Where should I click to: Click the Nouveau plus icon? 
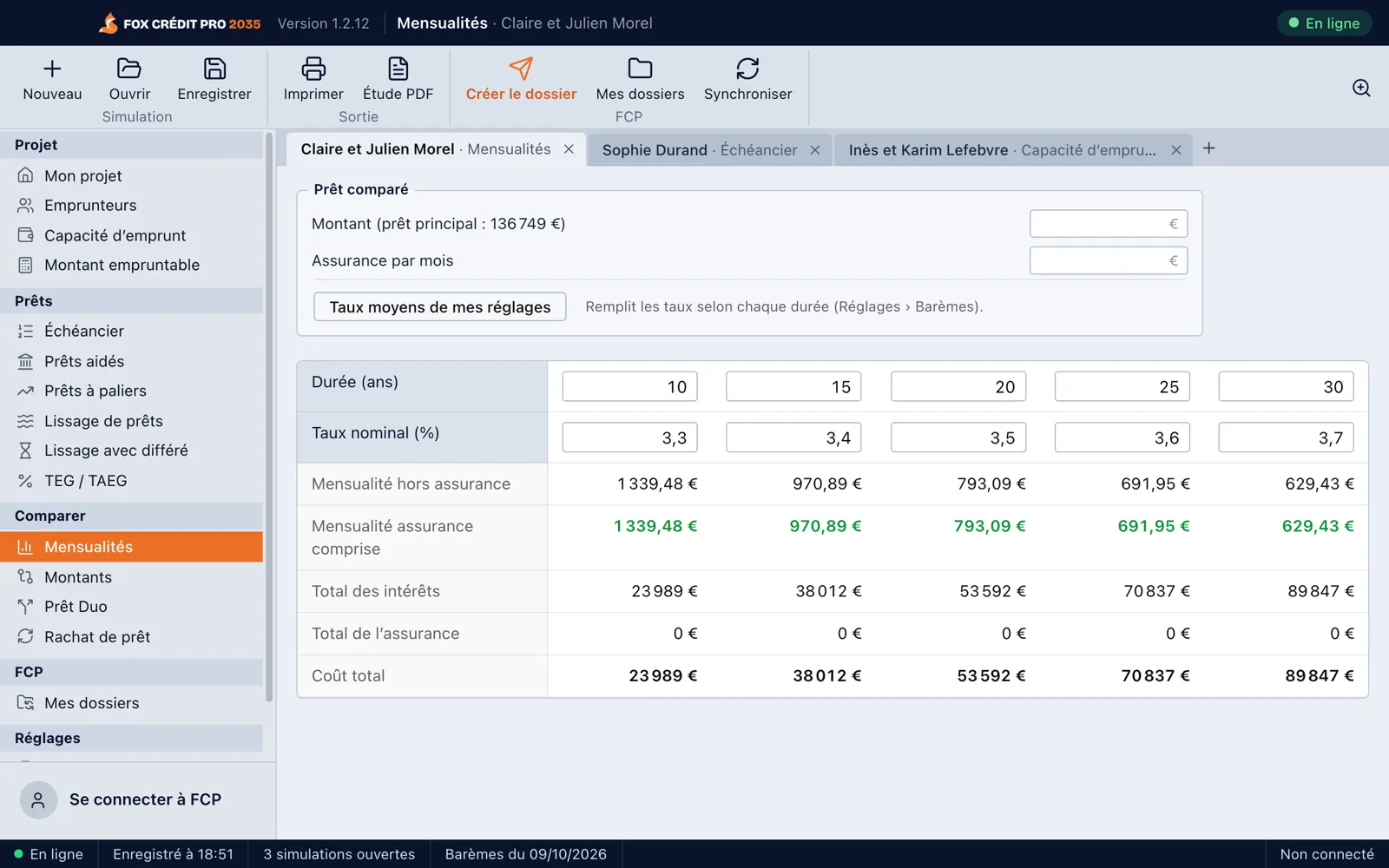(x=52, y=69)
